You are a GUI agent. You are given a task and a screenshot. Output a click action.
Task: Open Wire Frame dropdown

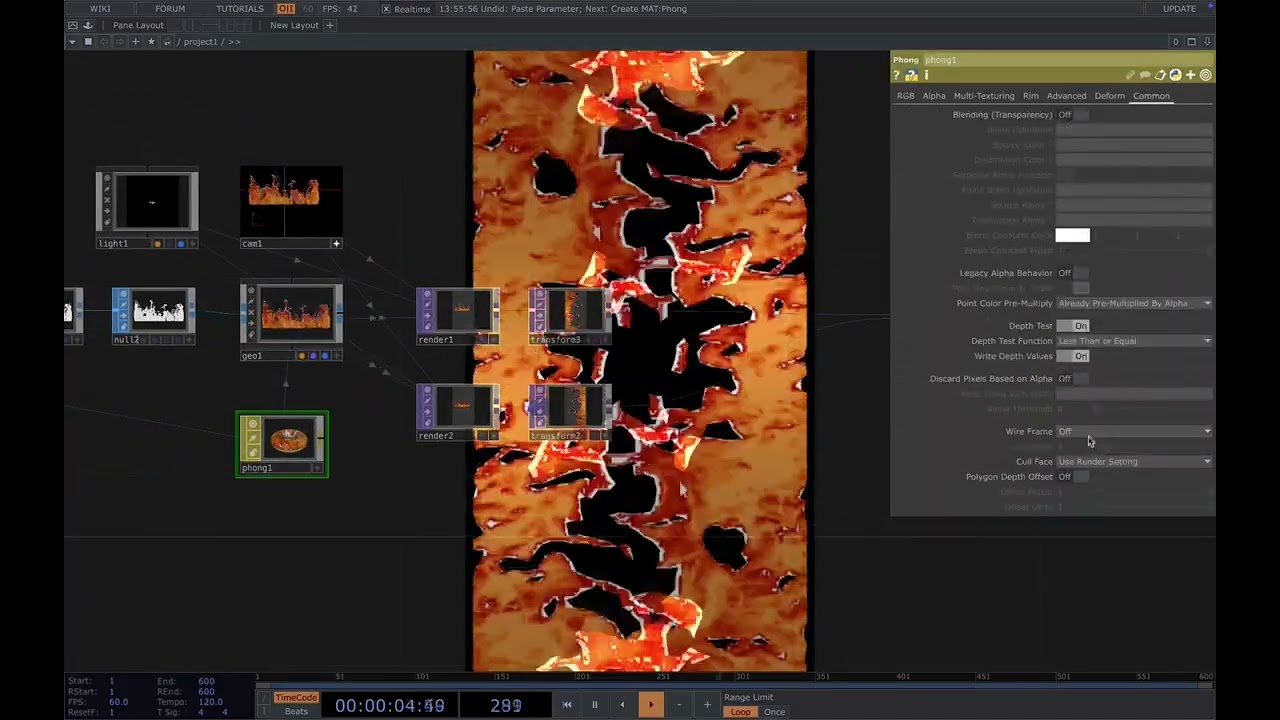coord(1134,432)
